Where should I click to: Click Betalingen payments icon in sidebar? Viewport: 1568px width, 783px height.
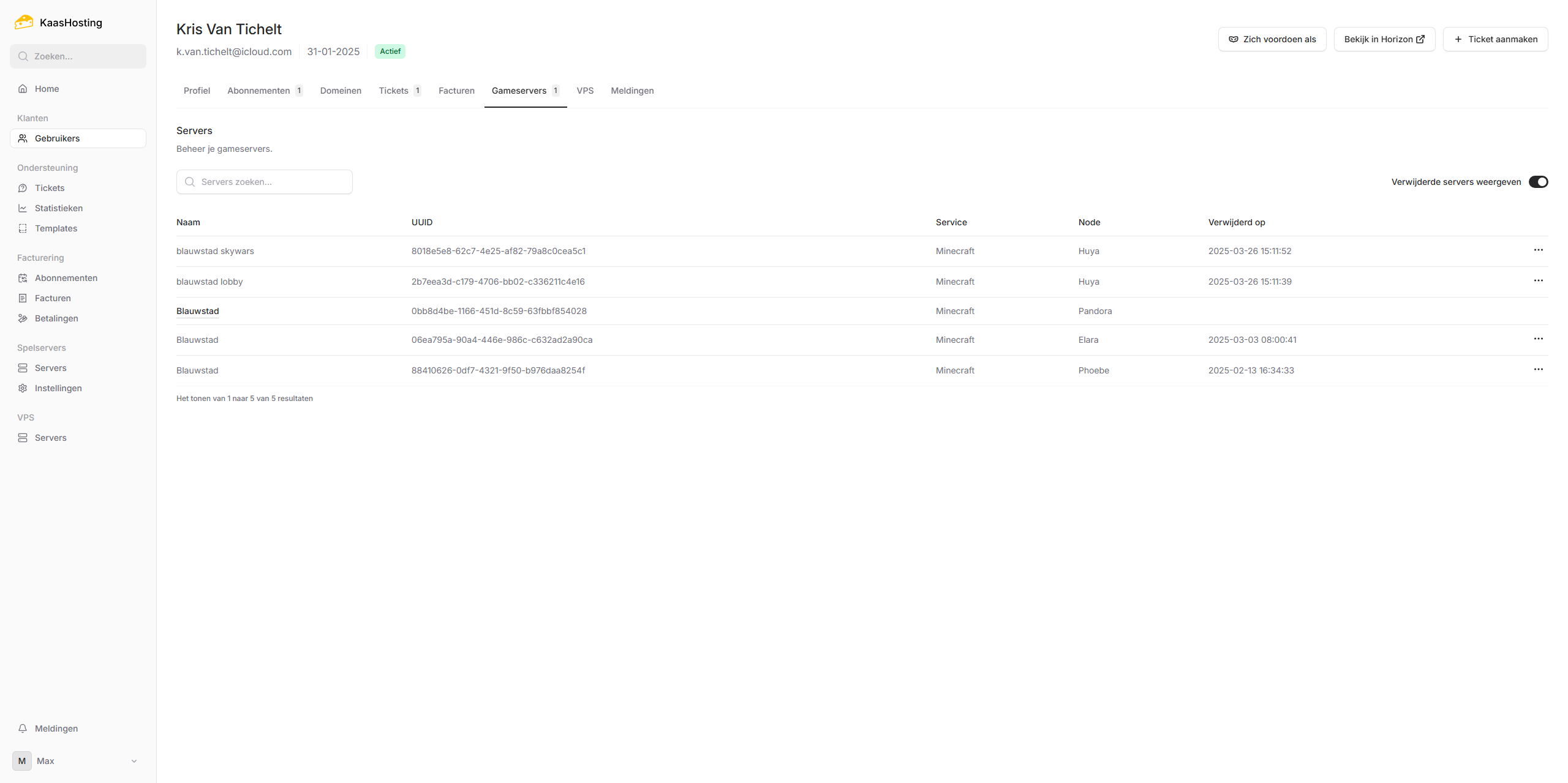click(x=23, y=318)
